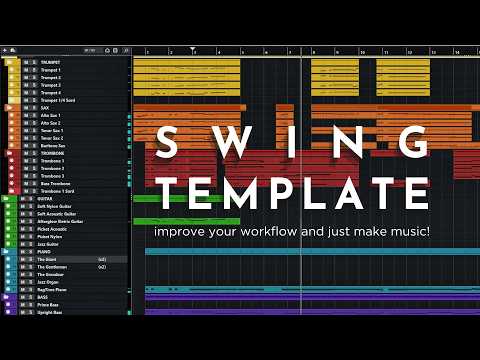Select the Tenor Sax 1 track name

pyautogui.click(x=52, y=131)
